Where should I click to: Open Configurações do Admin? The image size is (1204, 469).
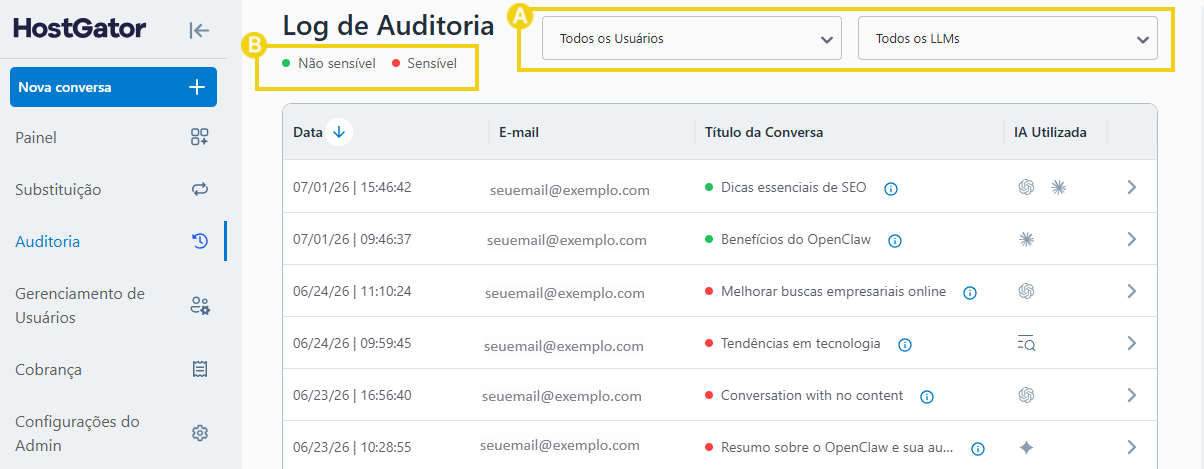(x=77, y=433)
